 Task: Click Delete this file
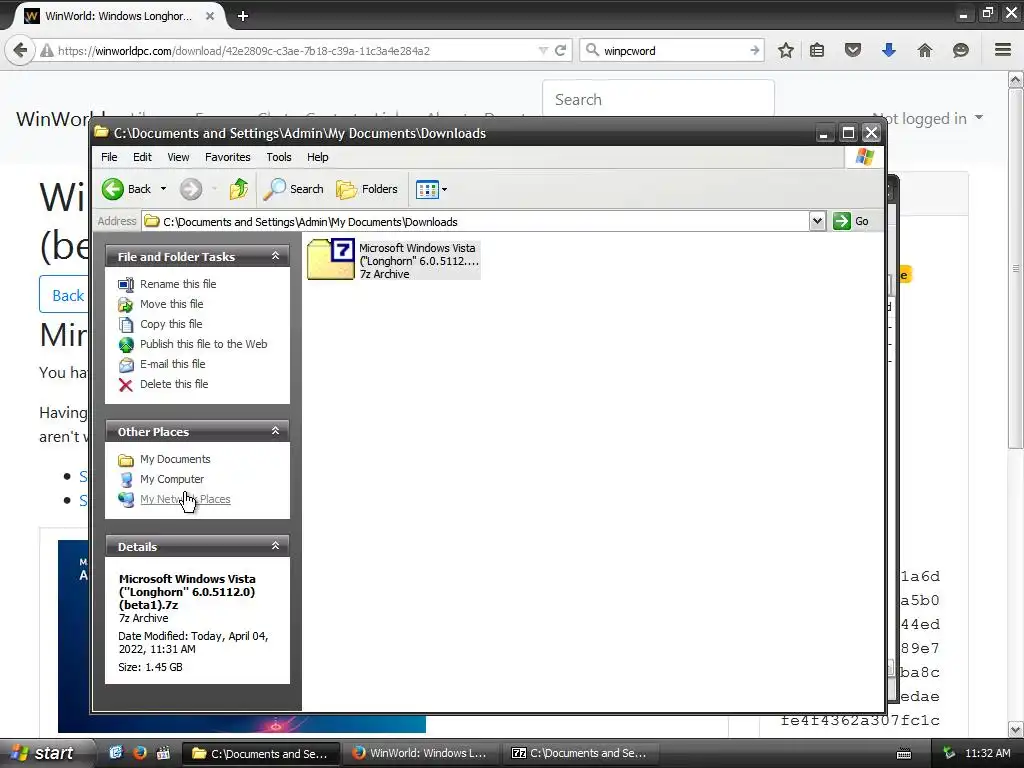(174, 385)
